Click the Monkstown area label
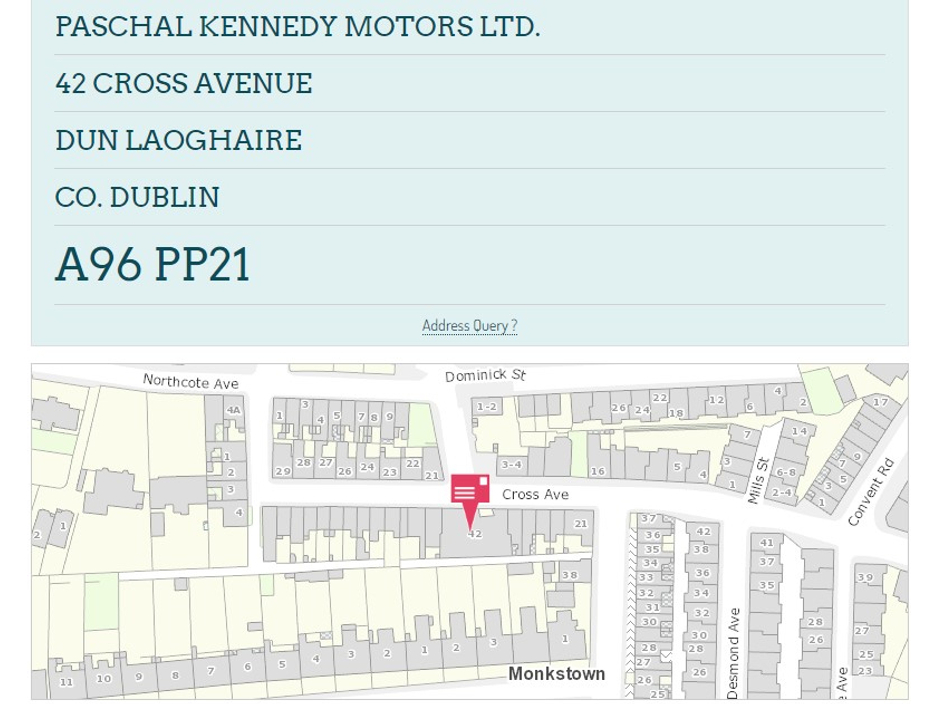The height and width of the screenshot is (704, 938). pos(560,672)
